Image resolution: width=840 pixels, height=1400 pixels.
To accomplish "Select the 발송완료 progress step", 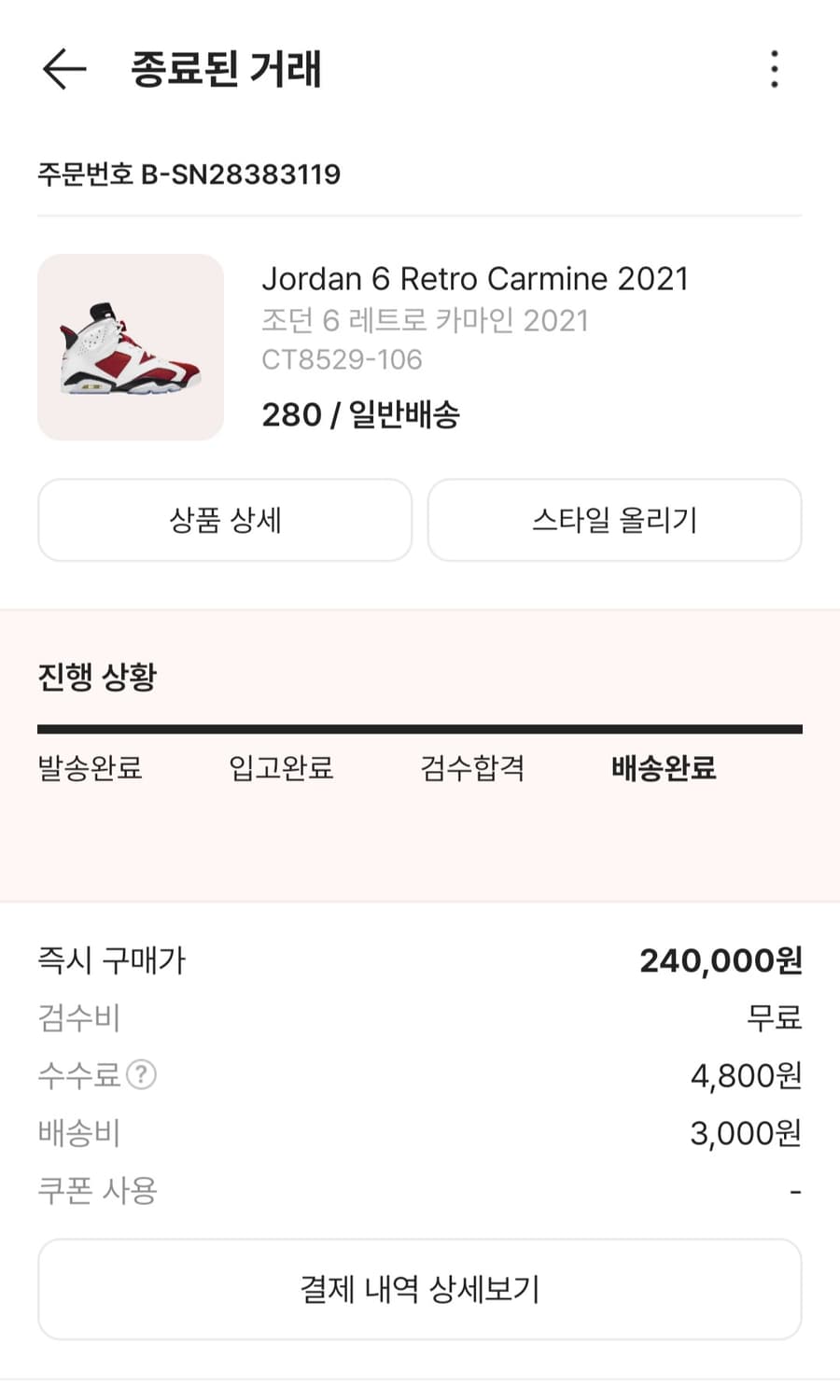I will pyautogui.click(x=90, y=768).
